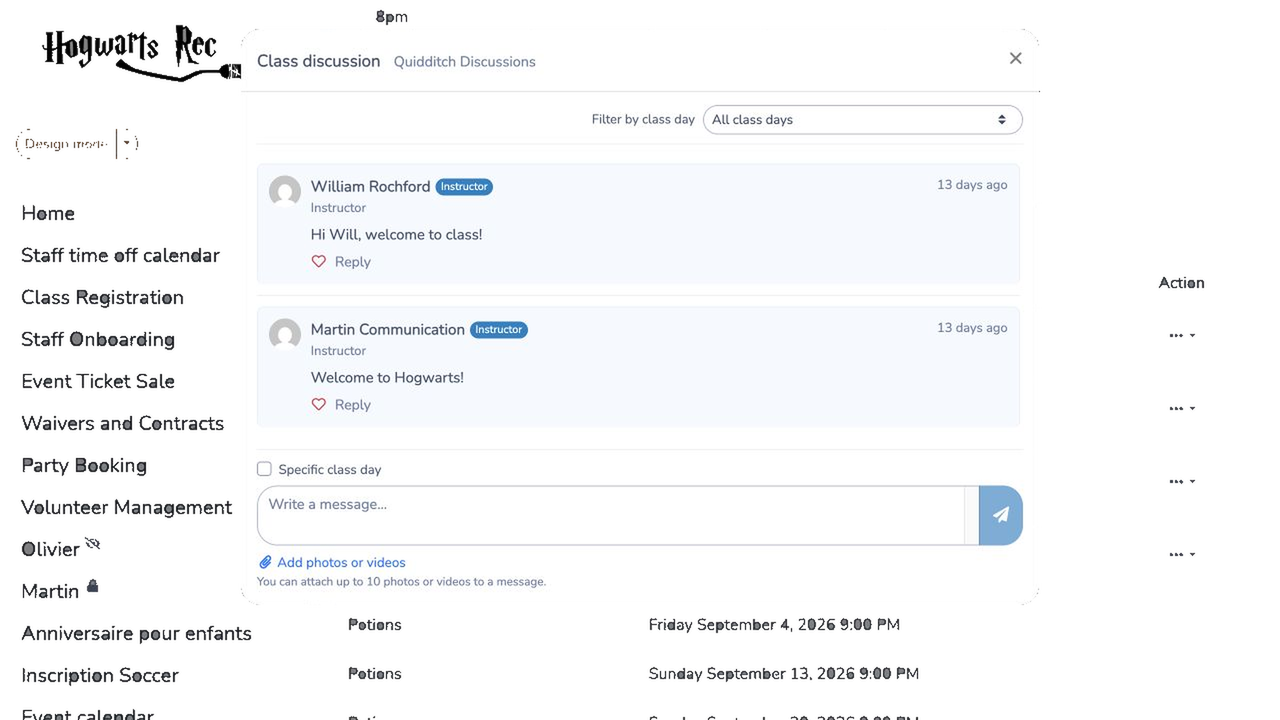
Task: Click William Rochford's name
Action: [x=370, y=186]
